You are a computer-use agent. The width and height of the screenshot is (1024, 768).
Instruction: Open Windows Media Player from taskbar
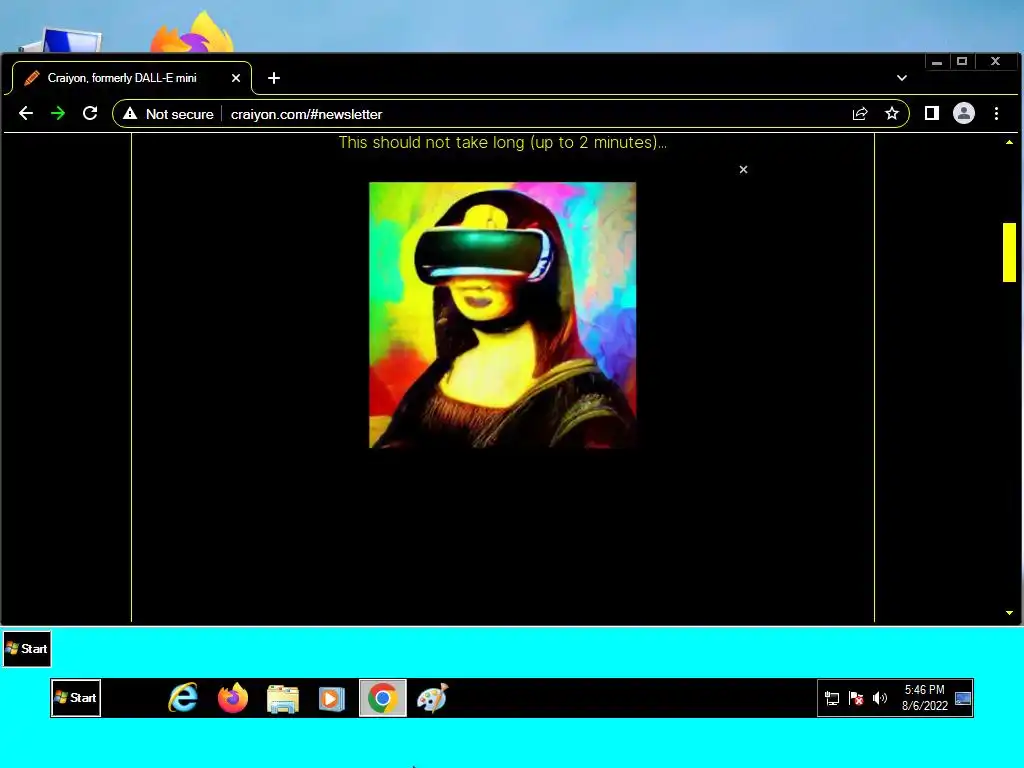(x=332, y=699)
